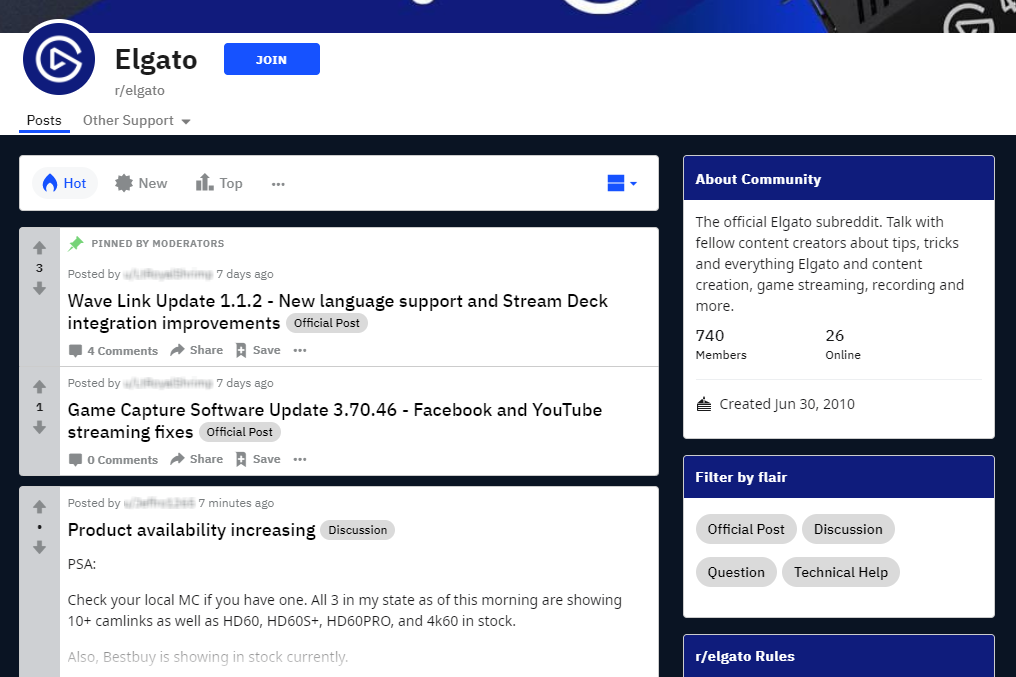Upvote the Product availability increasing post
The image size is (1016, 677).
pos(39,507)
